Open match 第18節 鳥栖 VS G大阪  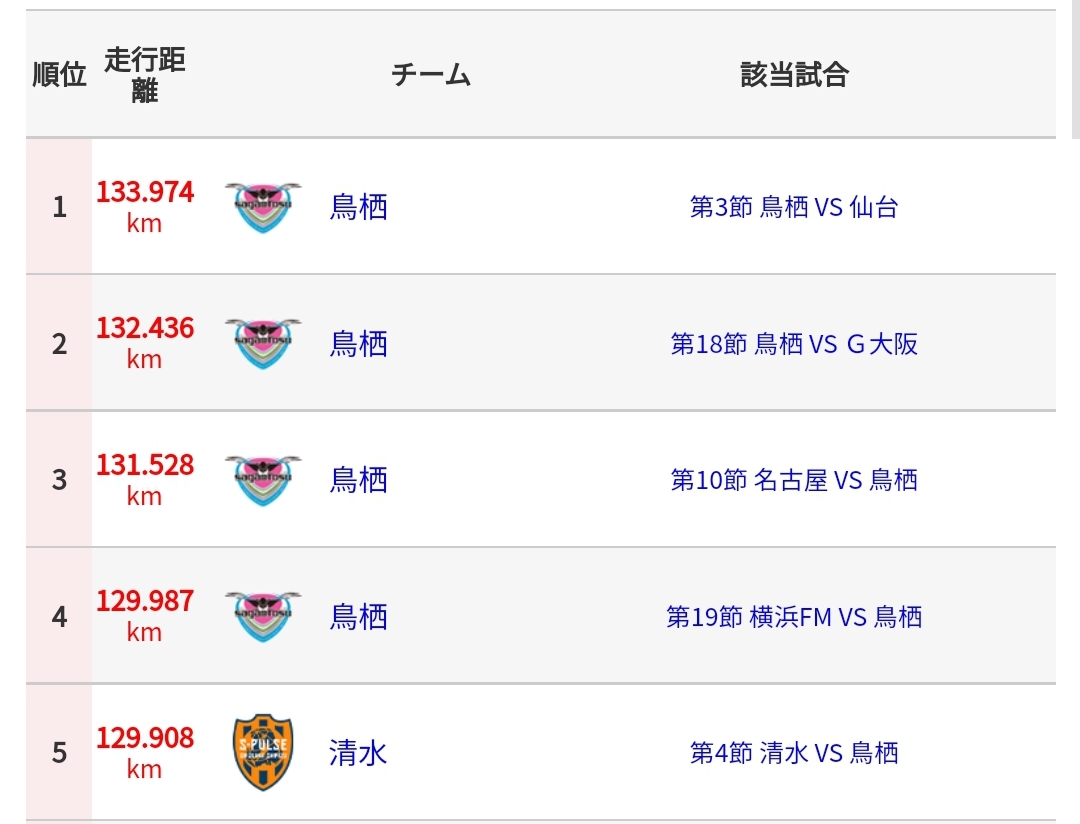[x=794, y=344]
